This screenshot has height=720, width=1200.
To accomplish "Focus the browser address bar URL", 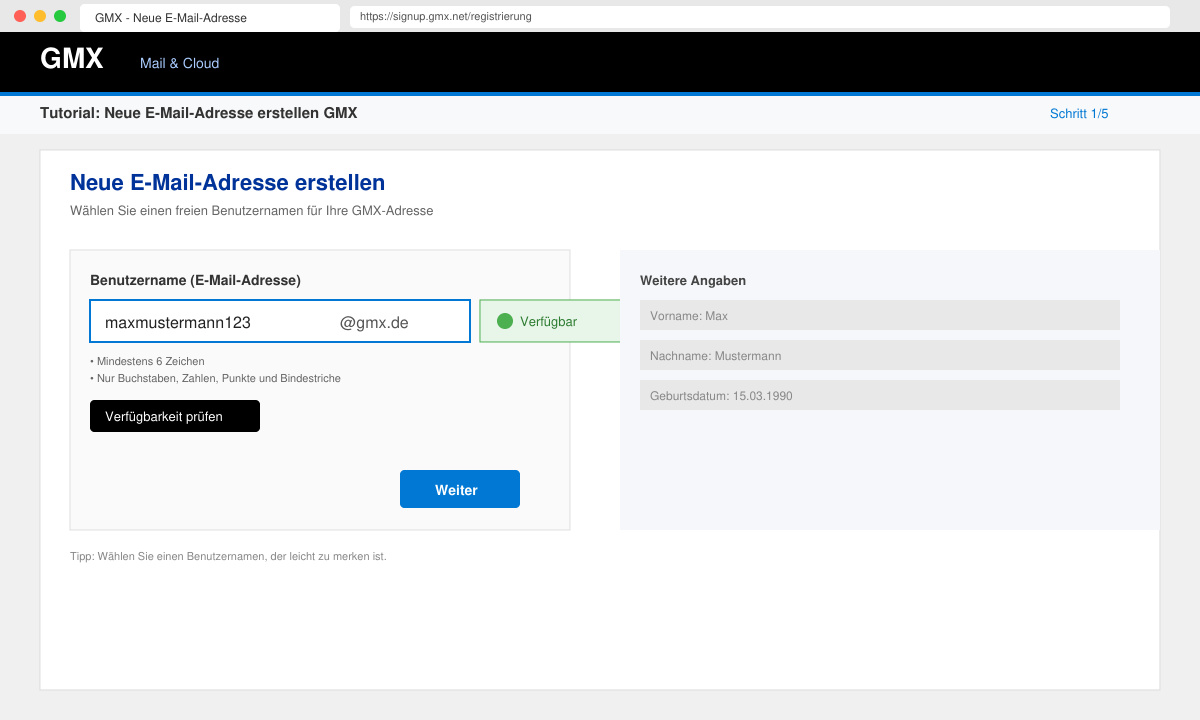I will click(x=760, y=17).
